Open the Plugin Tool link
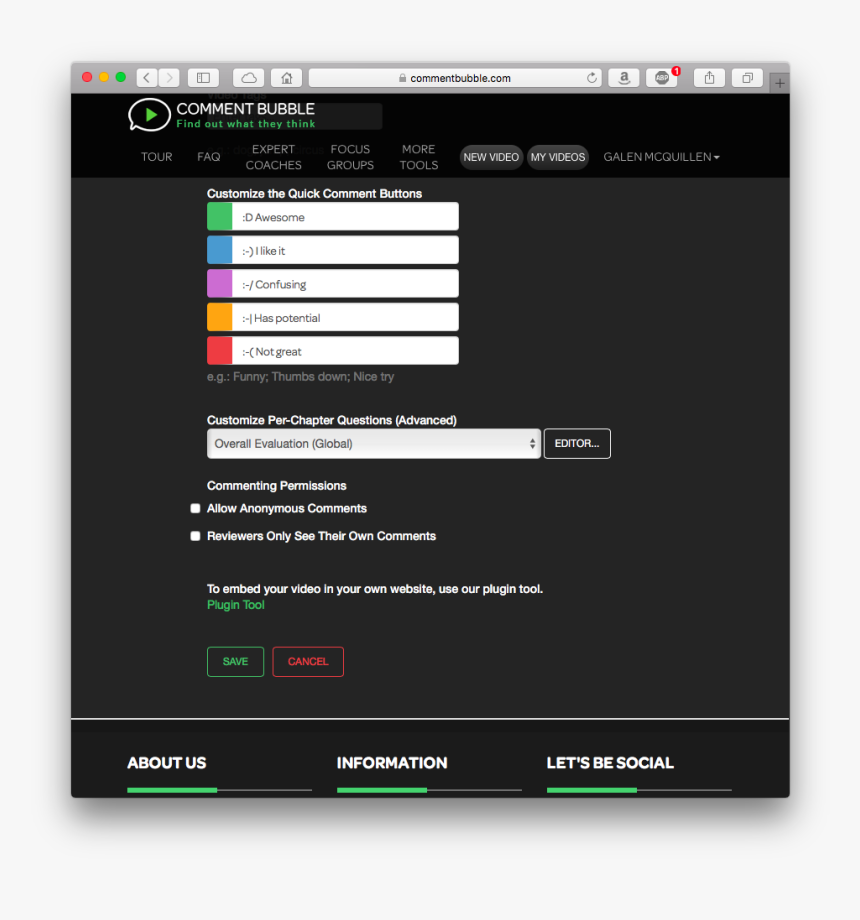Image resolution: width=860 pixels, height=920 pixels. coord(236,605)
